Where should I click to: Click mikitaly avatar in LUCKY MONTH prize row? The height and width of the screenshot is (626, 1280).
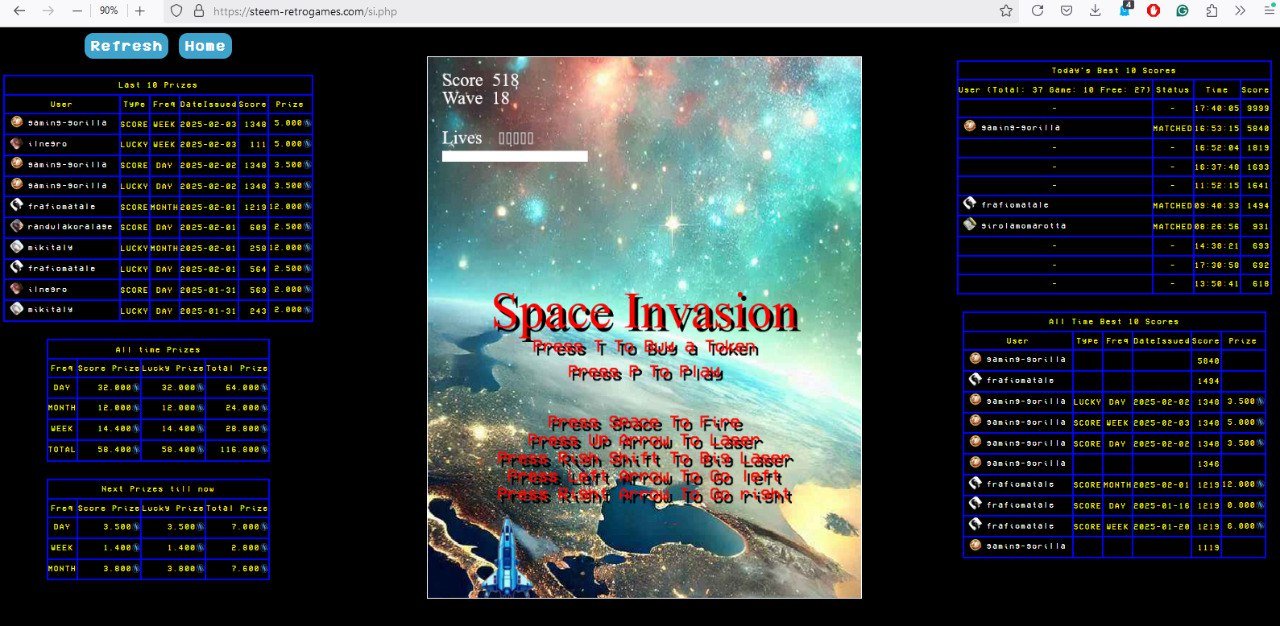coord(17,246)
